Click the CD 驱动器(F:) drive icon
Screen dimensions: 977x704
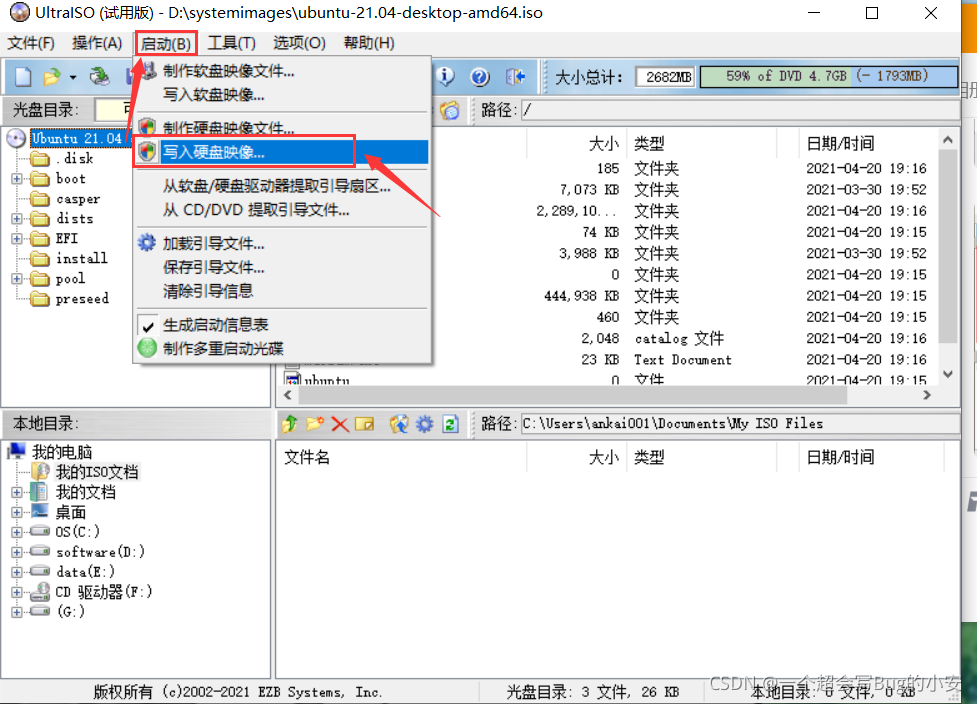(40, 591)
